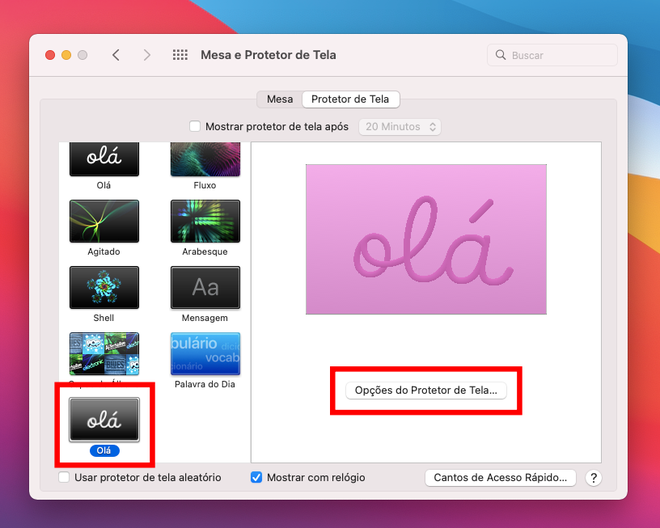Image resolution: width=660 pixels, height=528 pixels.
Task: Click the blue highlighted Olá label
Action: (104, 451)
